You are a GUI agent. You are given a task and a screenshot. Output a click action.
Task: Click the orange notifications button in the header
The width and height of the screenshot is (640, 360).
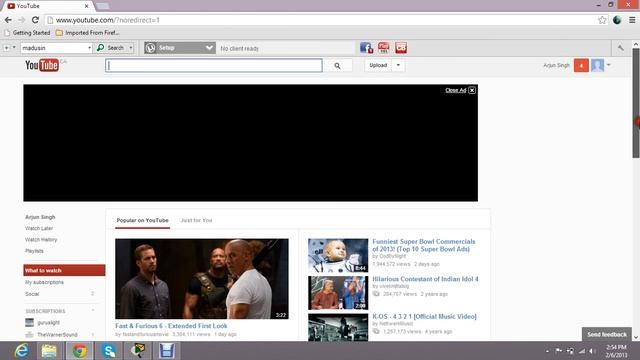coord(581,65)
